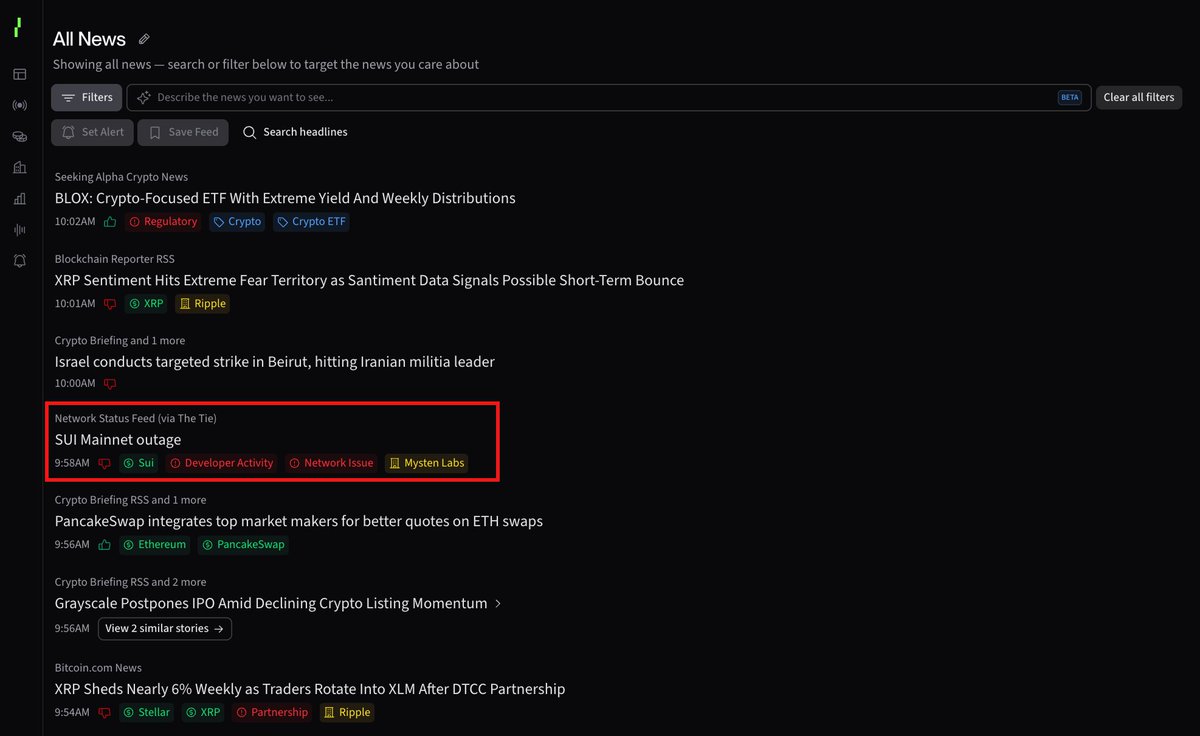1200x736 pixels.
Task: Click the Set Alert button
Action: (x=92, y=132)
